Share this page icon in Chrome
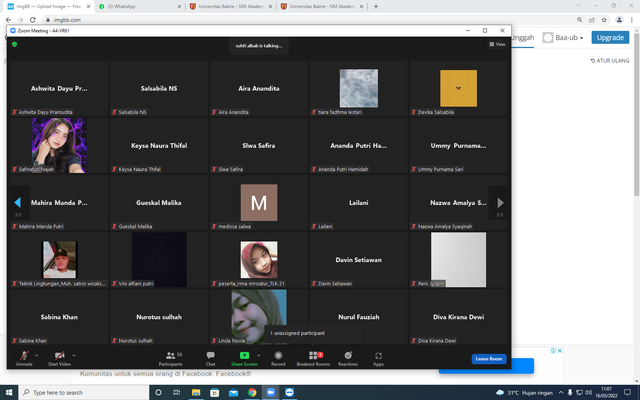Screen dimensions: 640x400 (592, 20)
